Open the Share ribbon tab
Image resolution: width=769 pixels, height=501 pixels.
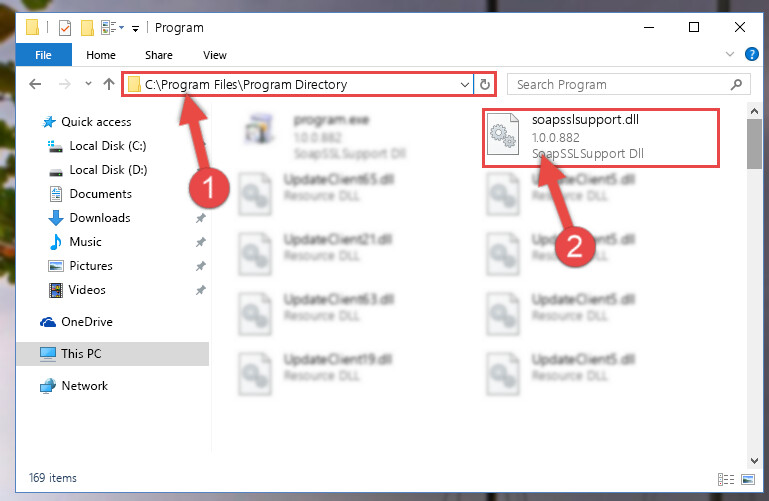[158, 55]
